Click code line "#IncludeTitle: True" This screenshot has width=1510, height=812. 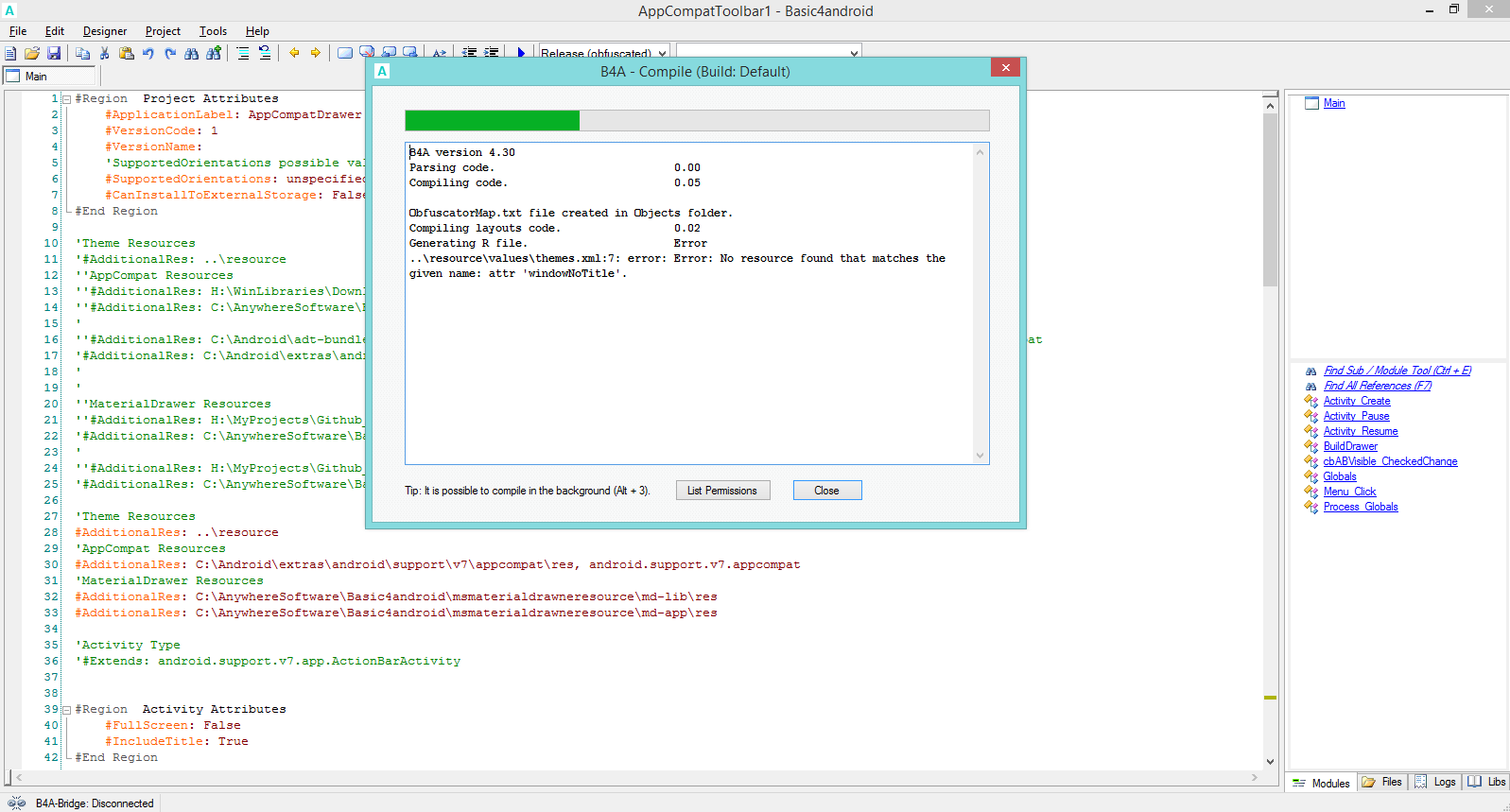click(177, 741)
